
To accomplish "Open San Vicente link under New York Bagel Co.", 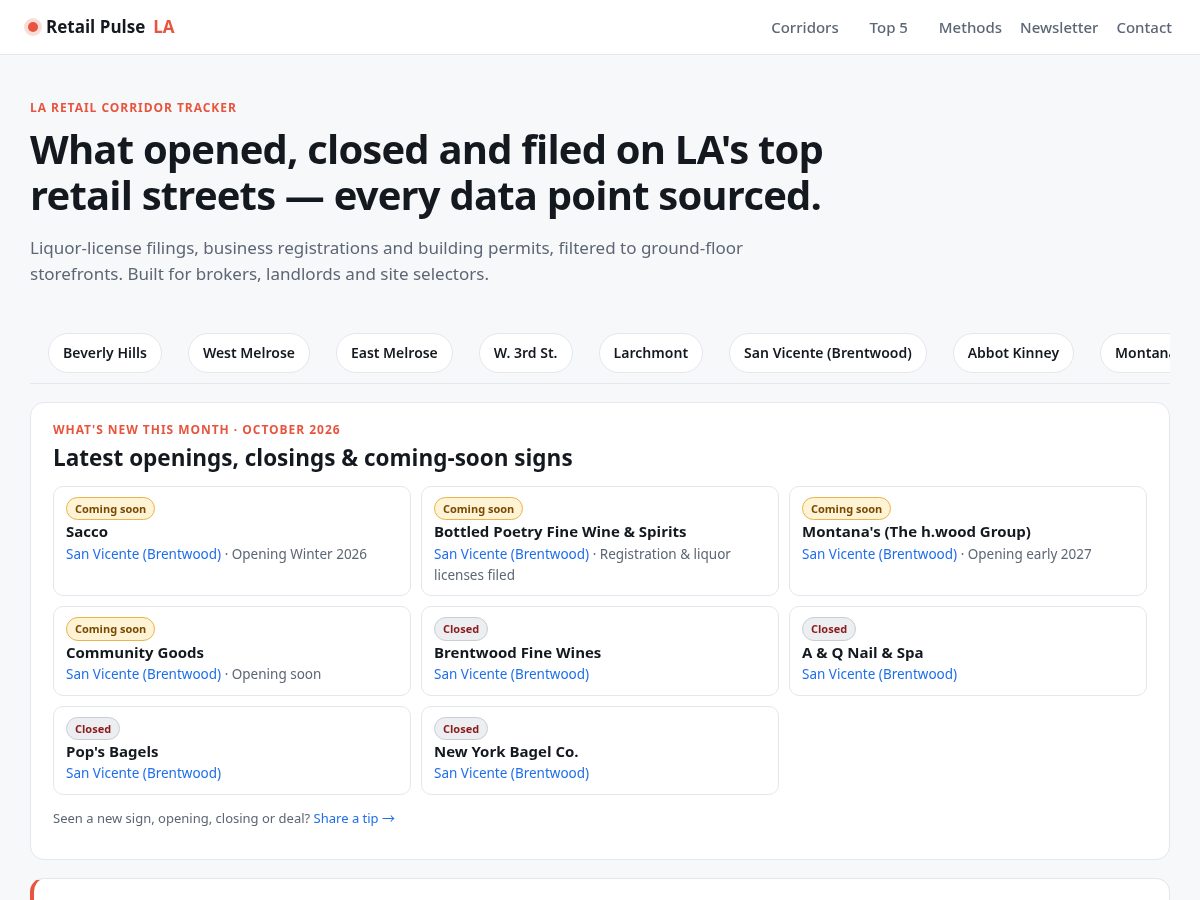I will pyautogui.click(x=511, y=773).
